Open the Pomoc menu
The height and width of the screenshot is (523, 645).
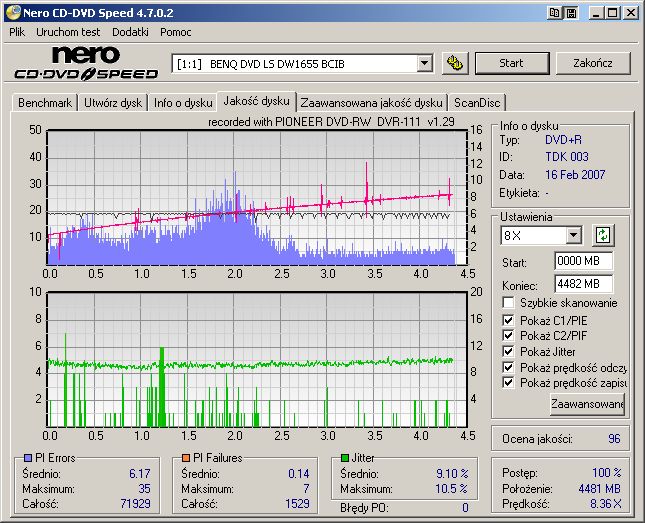click(176, 32)
